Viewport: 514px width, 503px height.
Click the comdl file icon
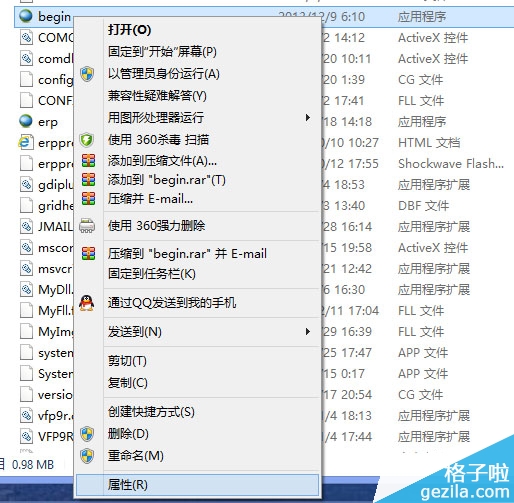coord(26,58)
